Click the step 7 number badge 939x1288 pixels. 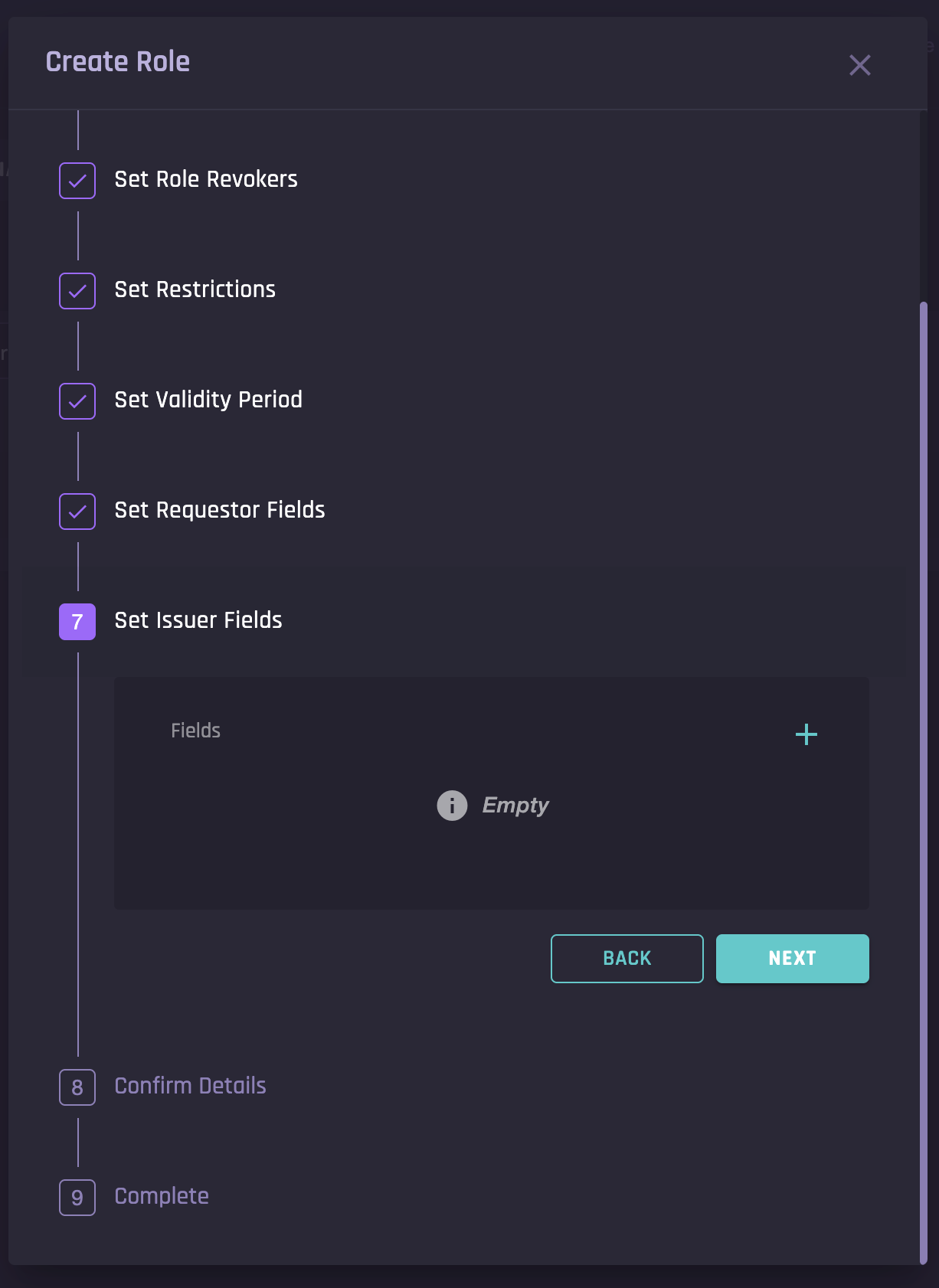77,622
